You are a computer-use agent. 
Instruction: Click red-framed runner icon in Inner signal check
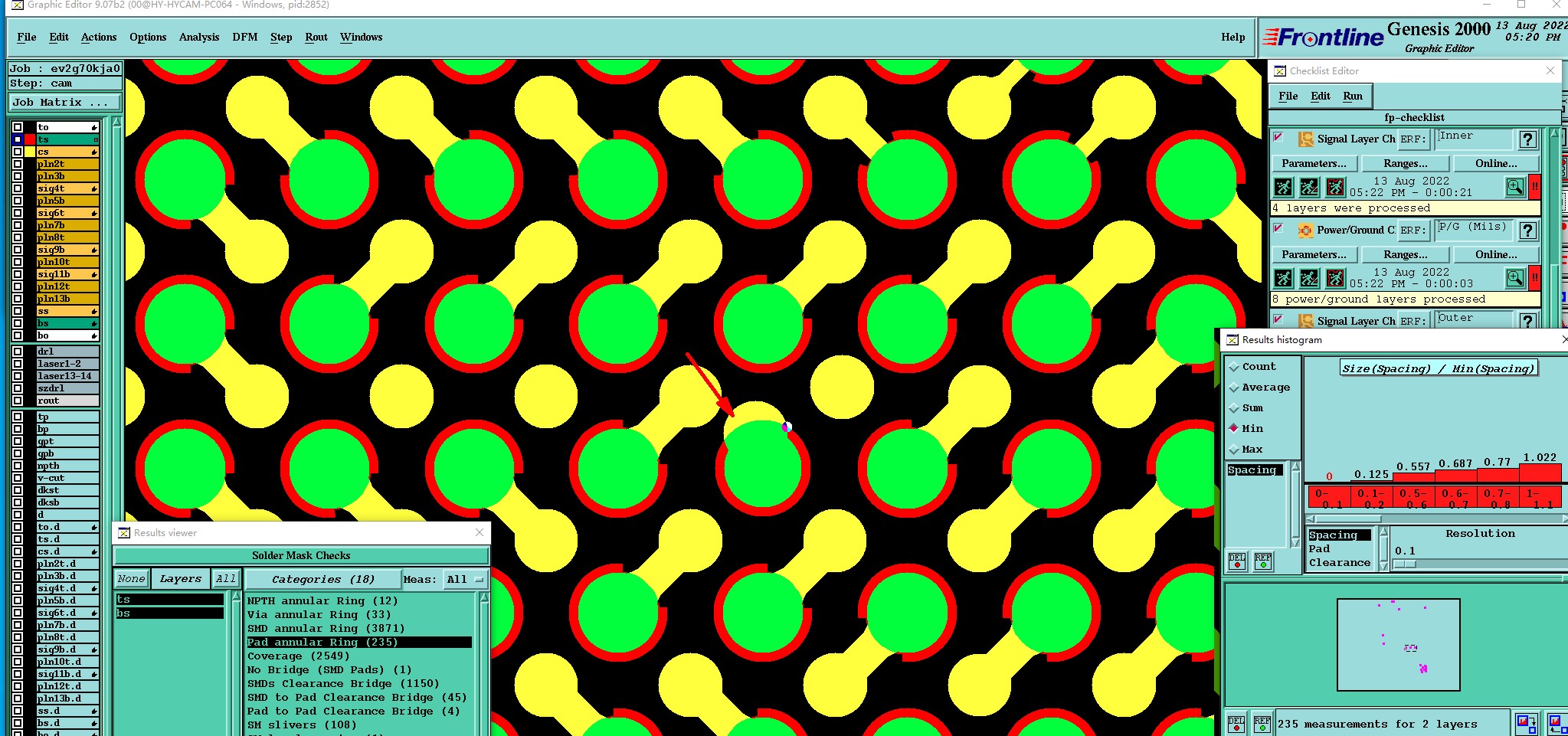coord(1335,187)
